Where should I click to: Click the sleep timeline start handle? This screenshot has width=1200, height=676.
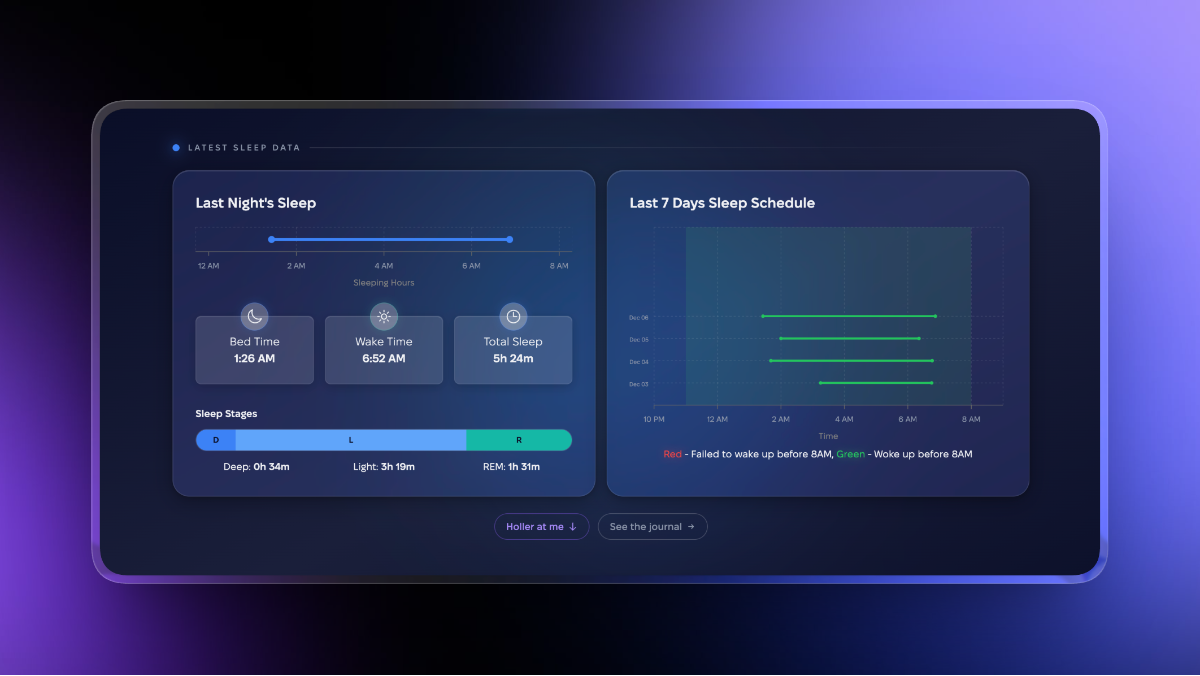pos(271,239)
